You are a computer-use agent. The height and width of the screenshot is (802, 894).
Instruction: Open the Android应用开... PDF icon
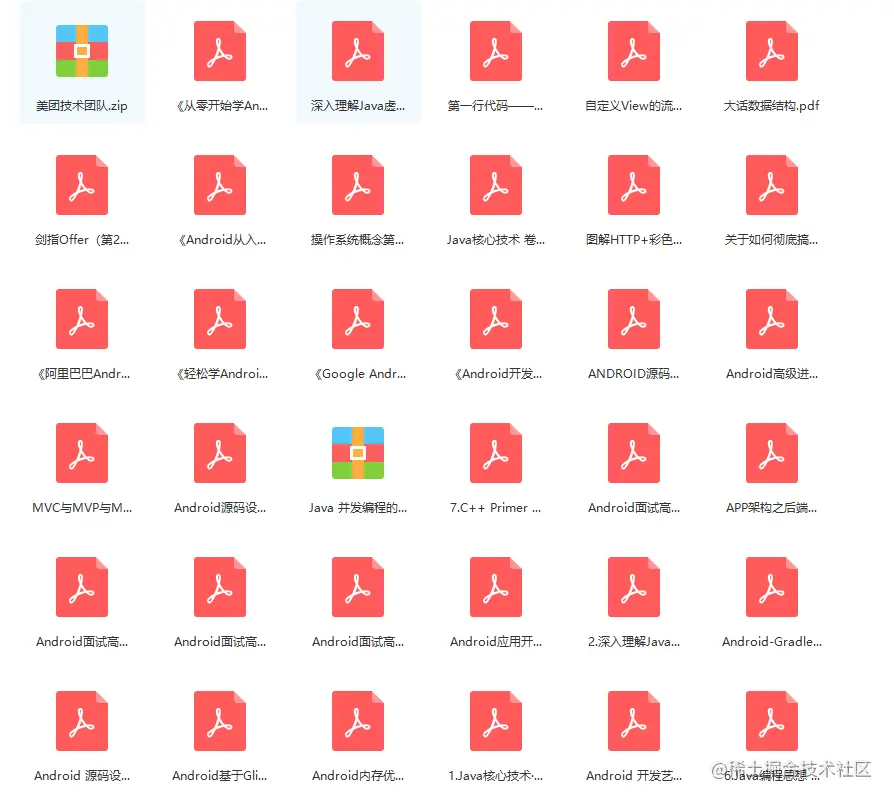pyautogui.click(x=495, y=587)
